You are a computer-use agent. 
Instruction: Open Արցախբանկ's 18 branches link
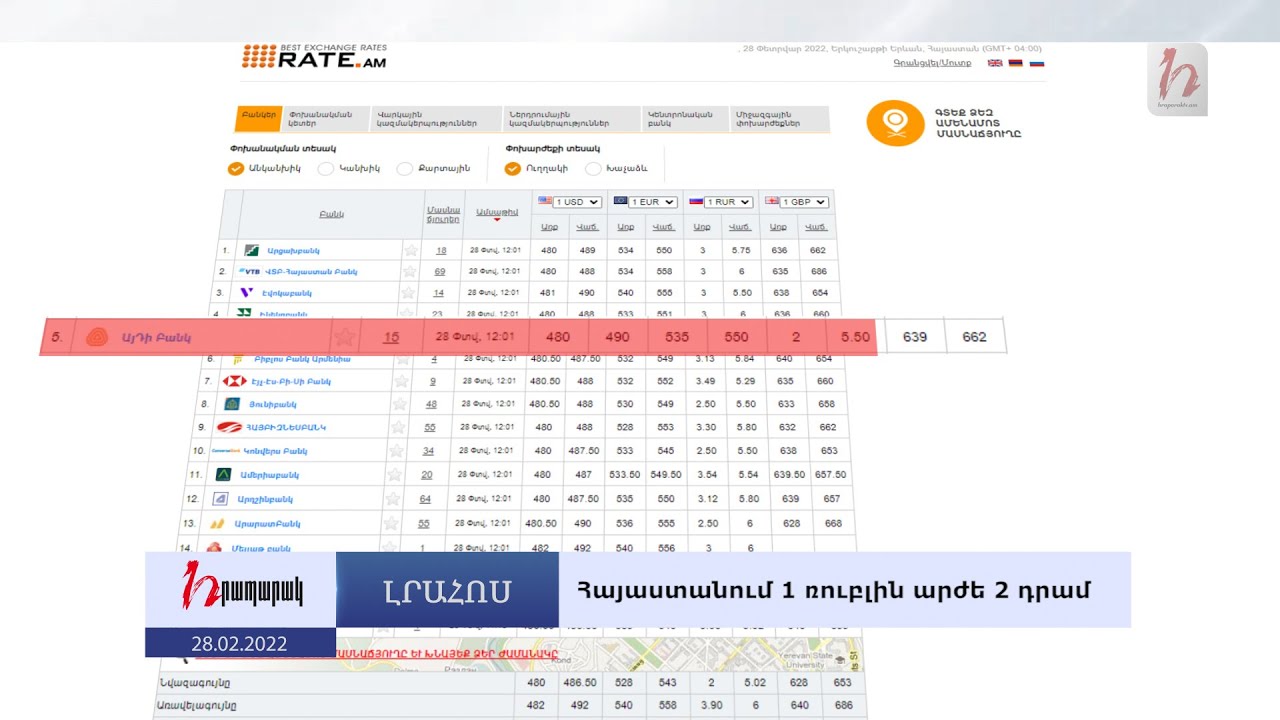pyautogui.click(x=441, y=250)
